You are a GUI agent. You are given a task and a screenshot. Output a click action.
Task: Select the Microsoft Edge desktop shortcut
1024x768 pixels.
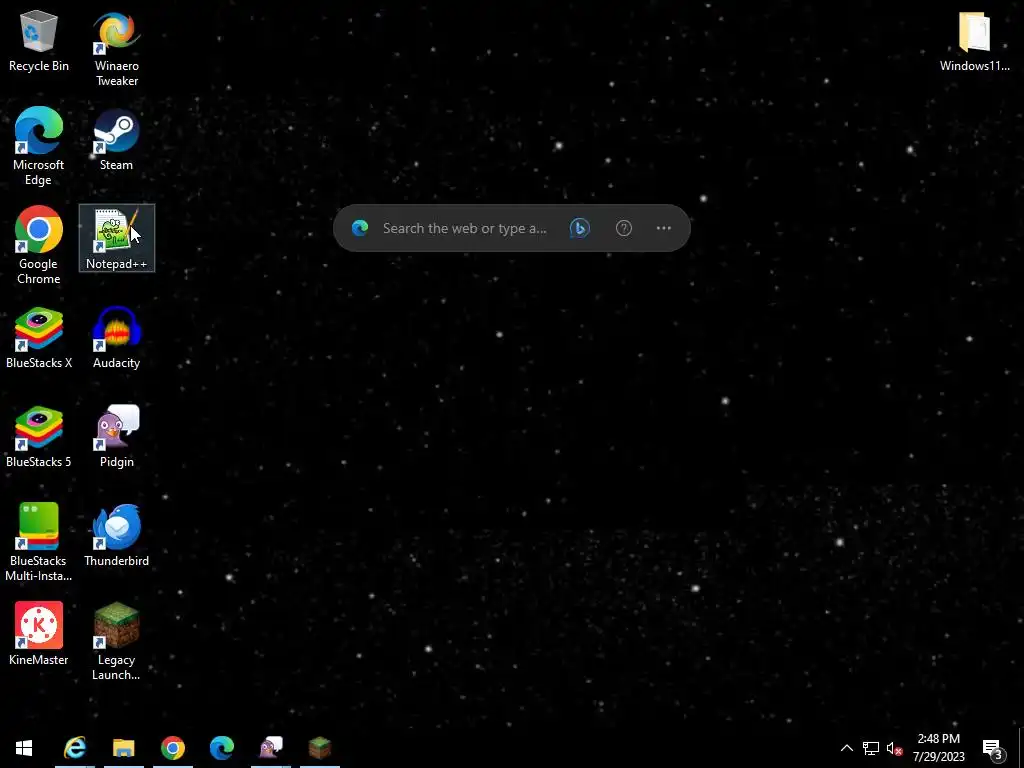39,146
